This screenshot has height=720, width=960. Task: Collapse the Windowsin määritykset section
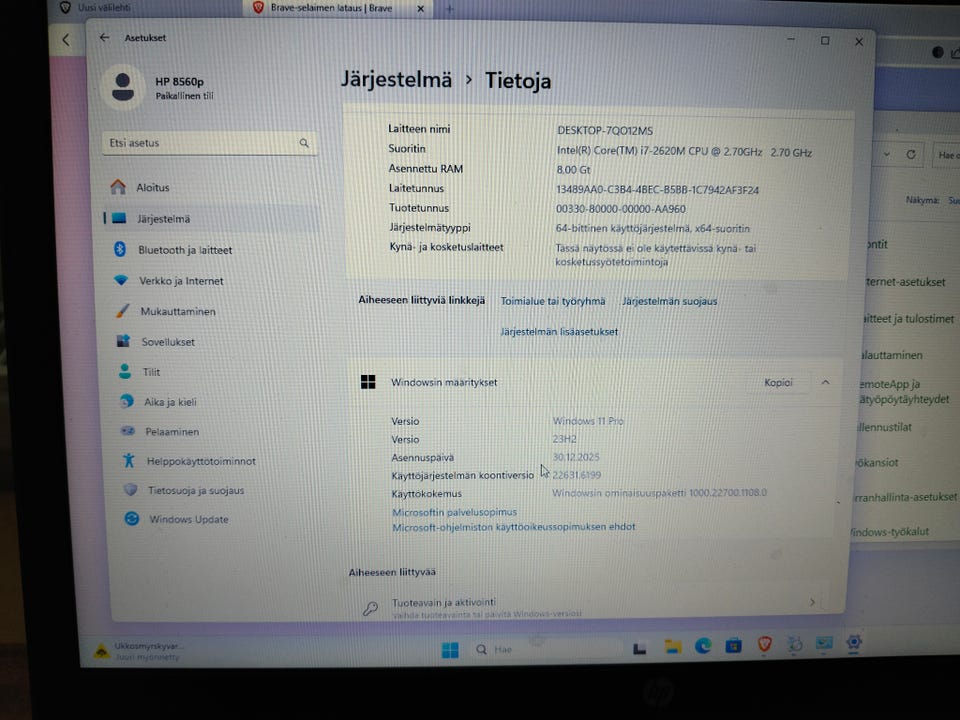point(825,382)
